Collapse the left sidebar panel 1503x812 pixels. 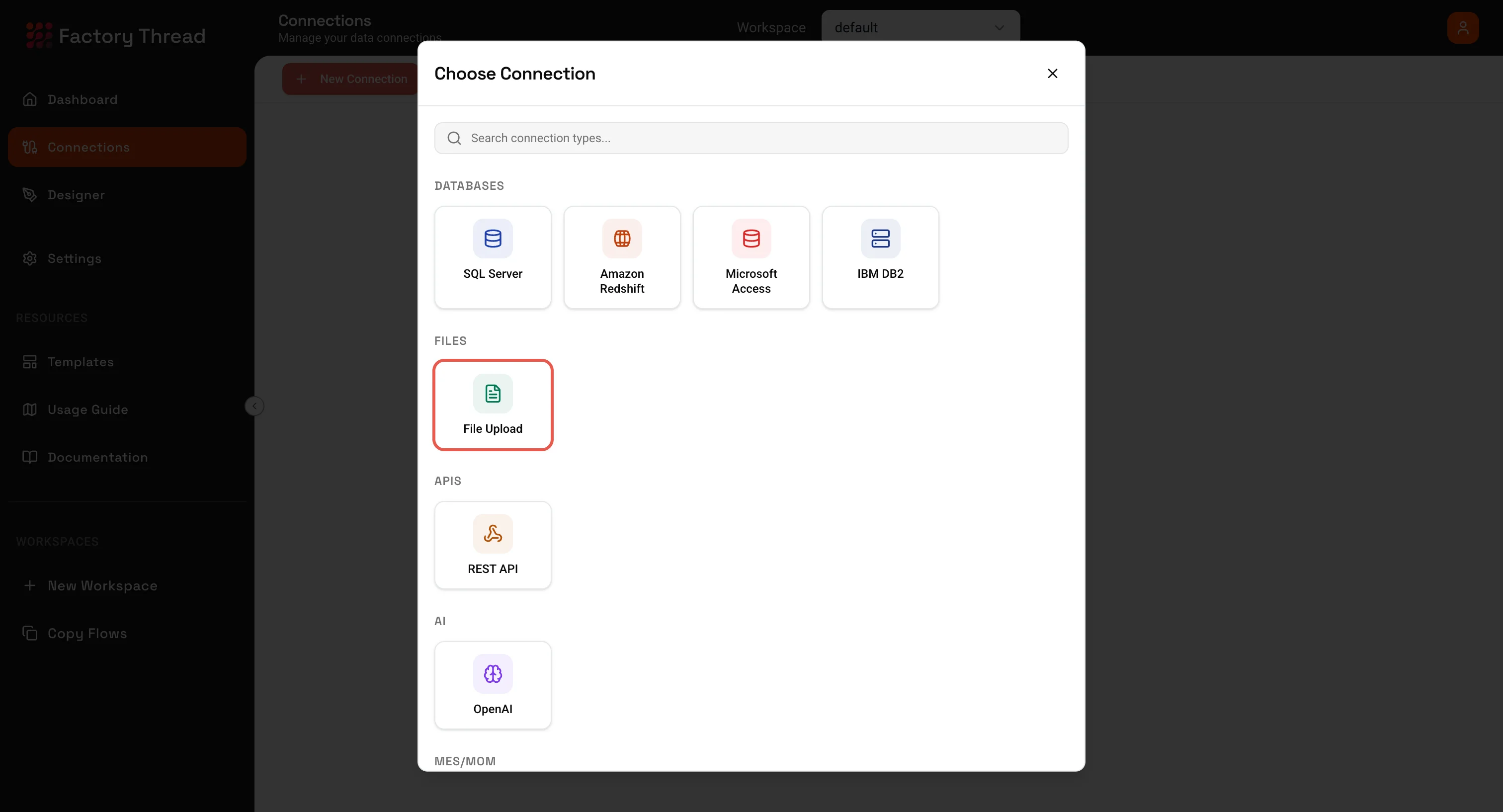(254, 406)
